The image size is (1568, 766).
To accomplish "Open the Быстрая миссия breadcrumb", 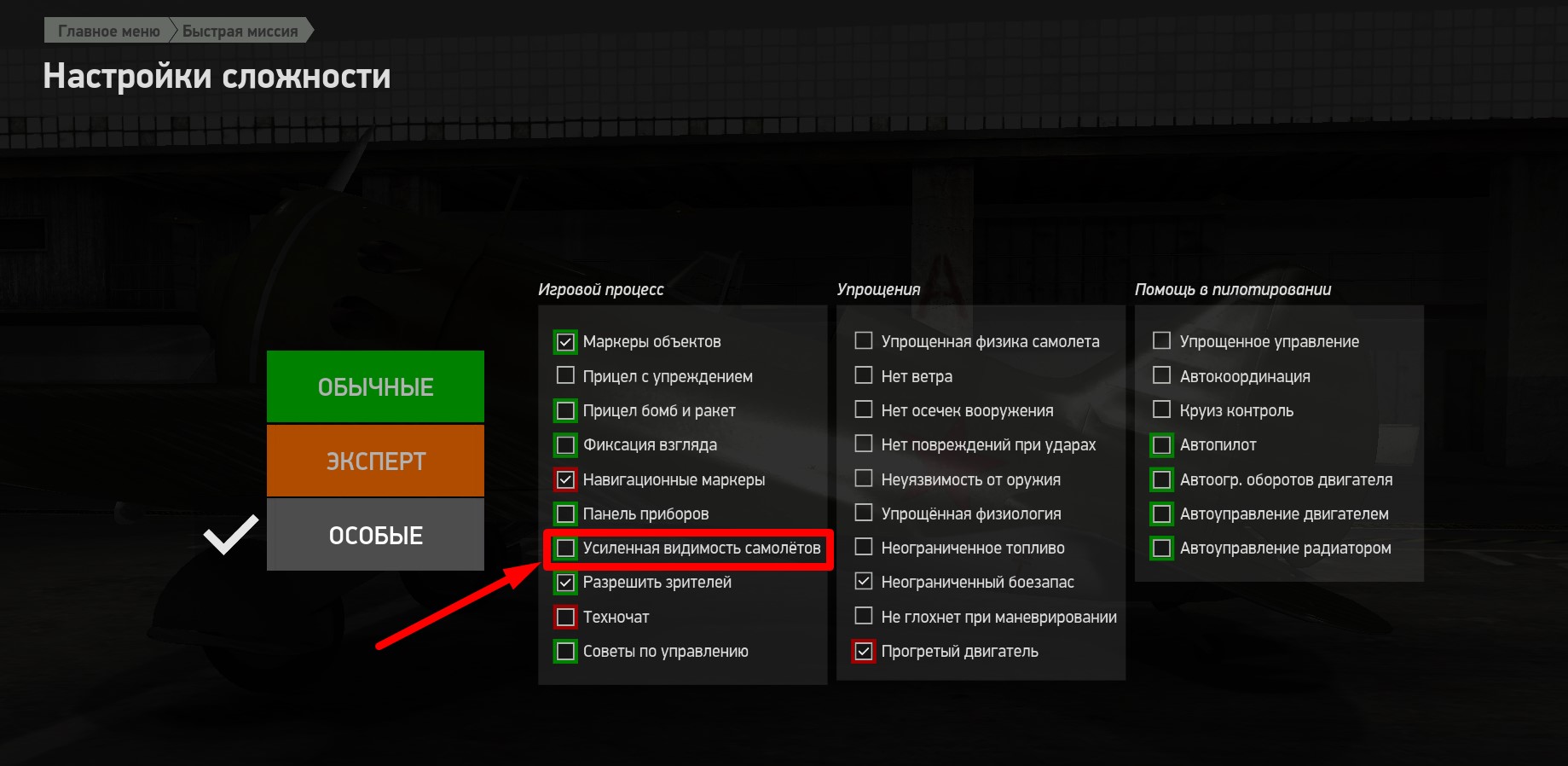I will coord(240,31).
